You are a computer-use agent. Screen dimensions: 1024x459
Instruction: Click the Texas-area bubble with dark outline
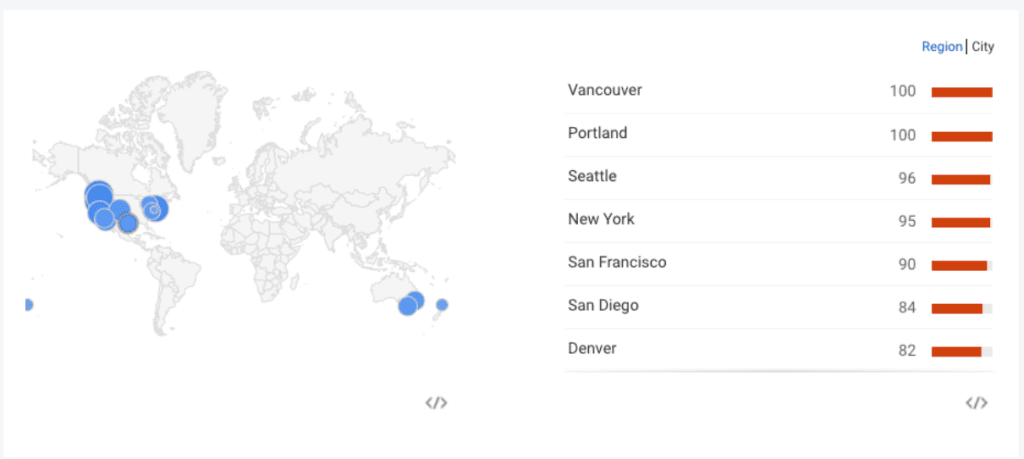[x=127, y=223]
